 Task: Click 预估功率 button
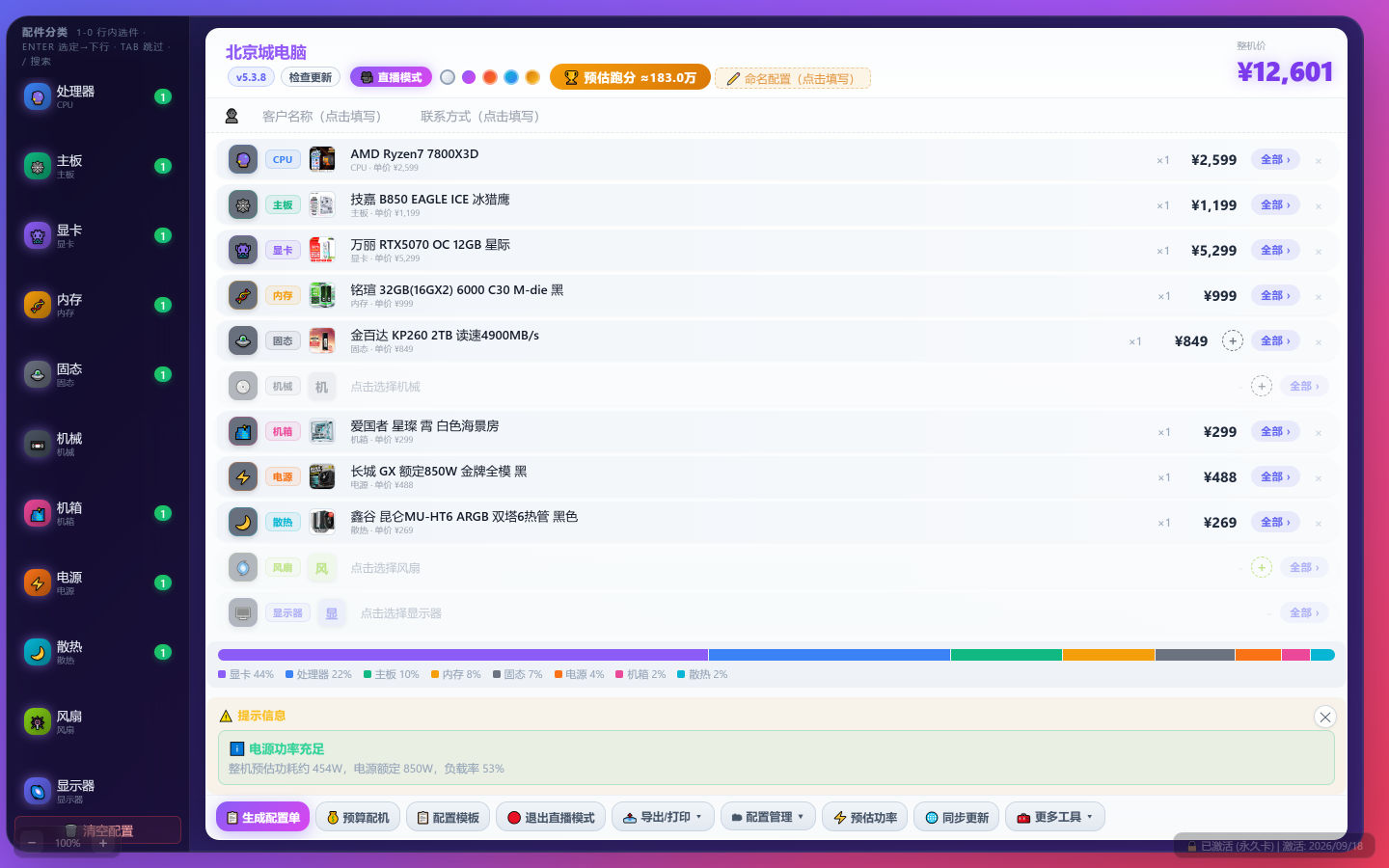click(x=865, y=817)
